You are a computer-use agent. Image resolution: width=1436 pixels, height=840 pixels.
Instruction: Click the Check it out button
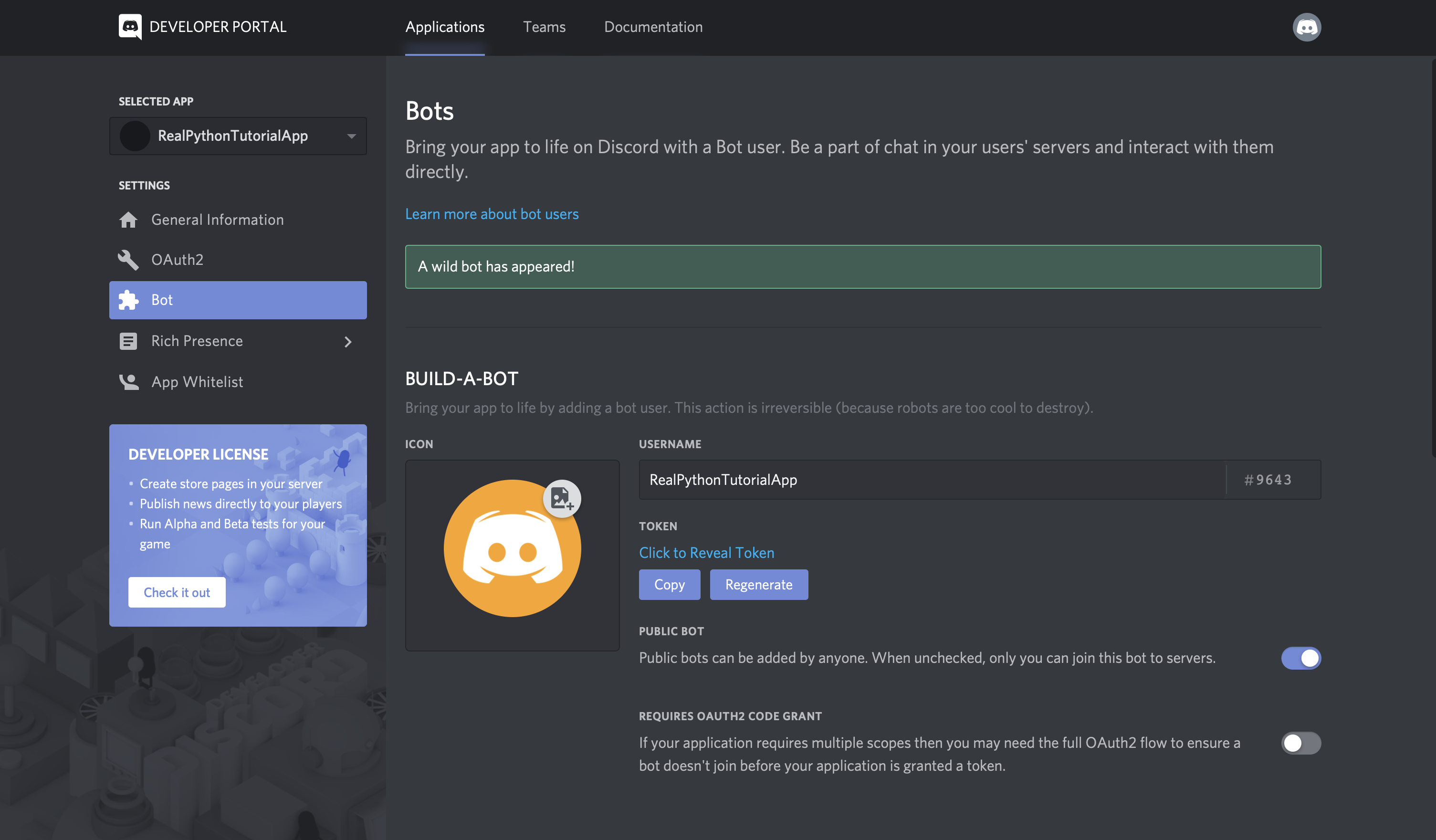tap(176, 591)
